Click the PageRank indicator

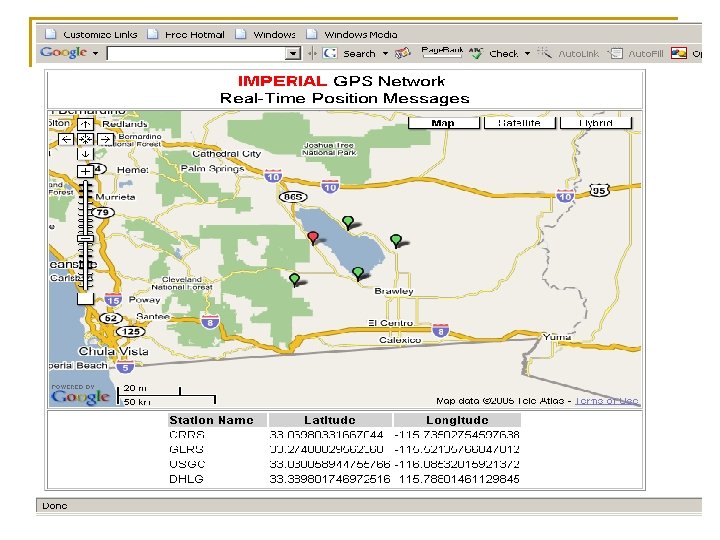click(x=441, y=52)
